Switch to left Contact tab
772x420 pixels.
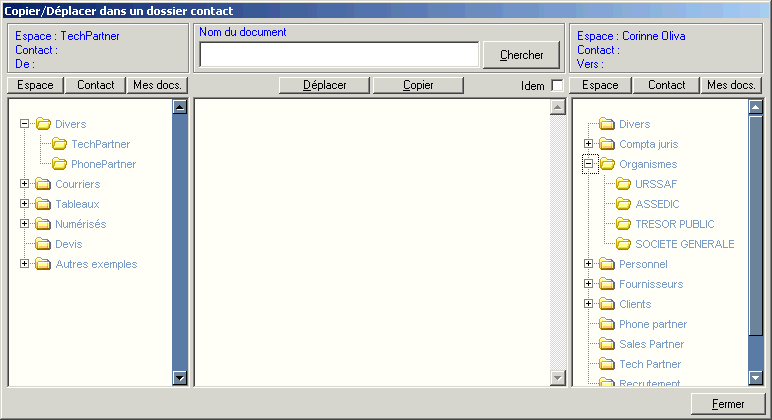pyautogui.click(x=96, y=85)
